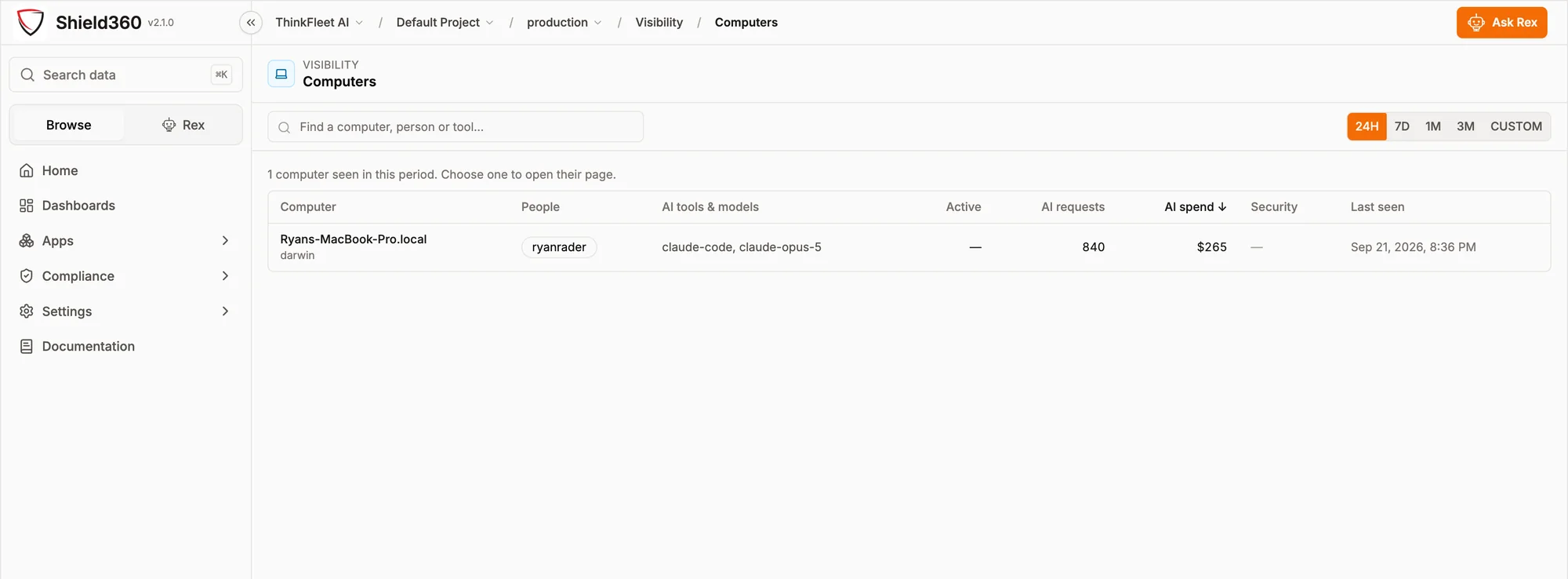The height and width of the screenshot is (579, 1568).
Task: Click the Settings gear icon
Action: tap(27, 311)
